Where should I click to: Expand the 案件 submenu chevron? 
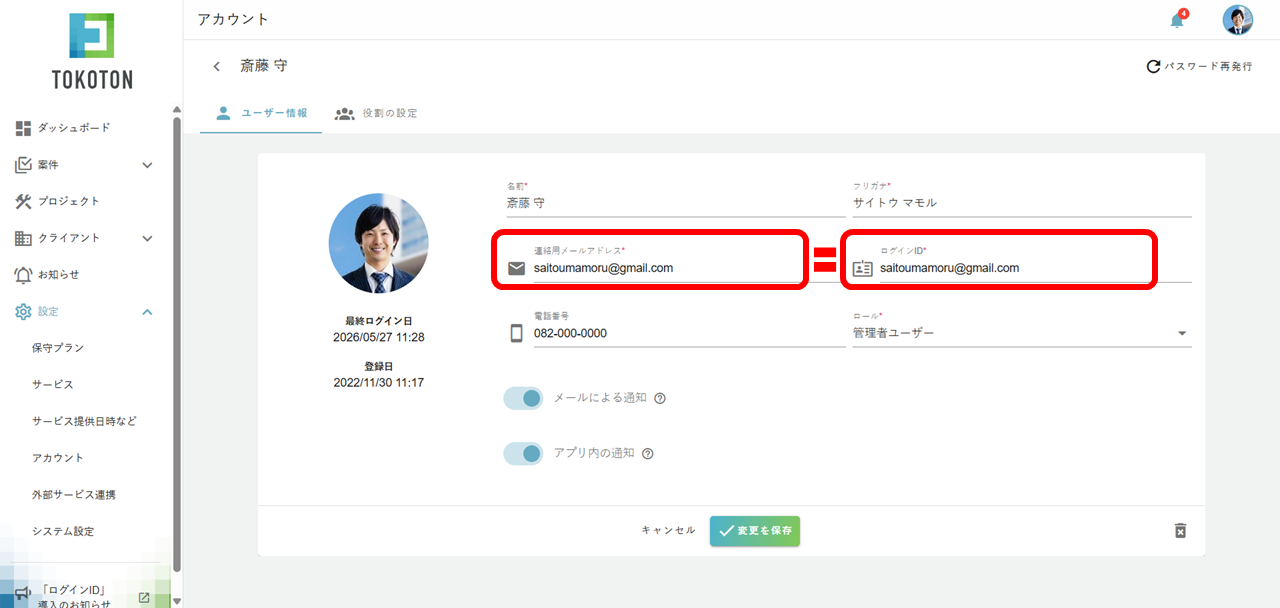(x=147, y=165)
